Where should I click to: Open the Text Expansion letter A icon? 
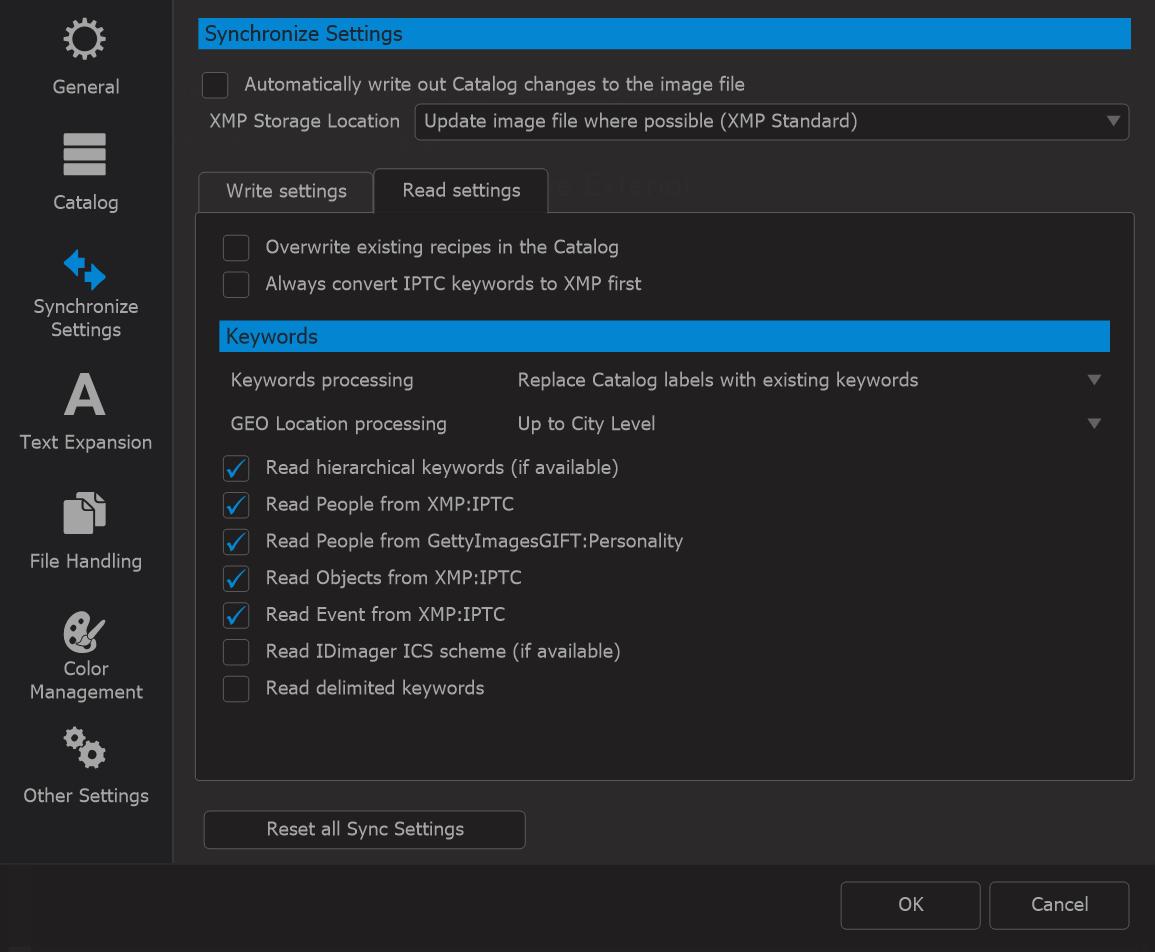pyautogui.click(x=85, y=394)
